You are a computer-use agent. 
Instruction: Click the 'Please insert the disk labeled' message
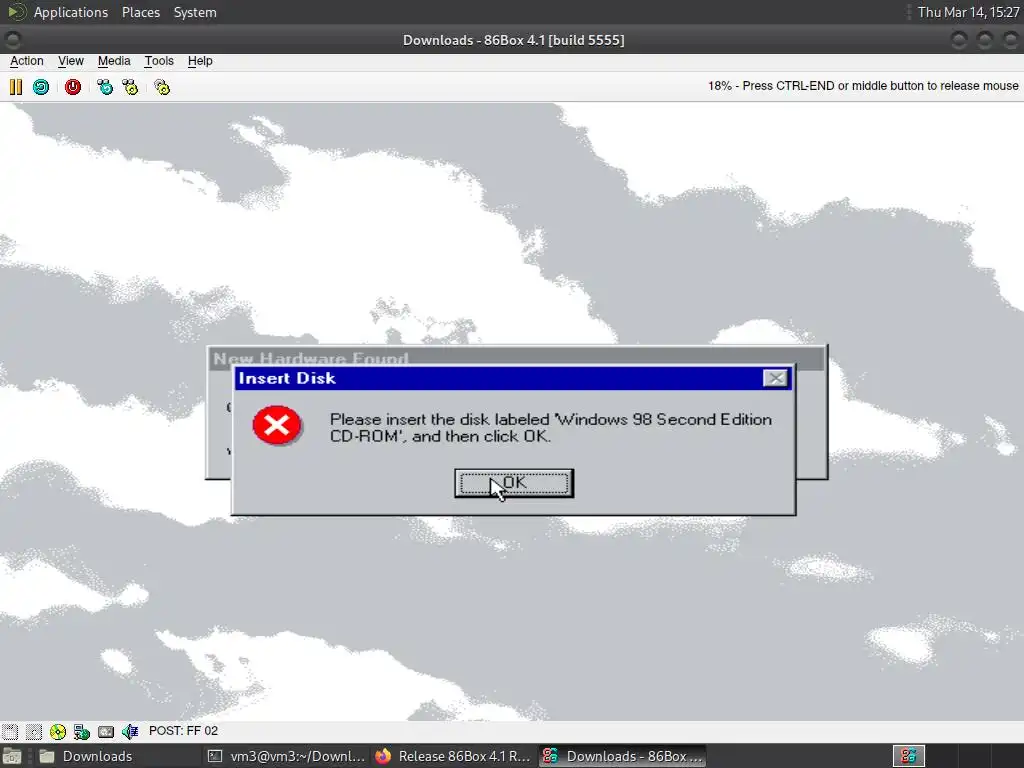click(x=551, y=427)
